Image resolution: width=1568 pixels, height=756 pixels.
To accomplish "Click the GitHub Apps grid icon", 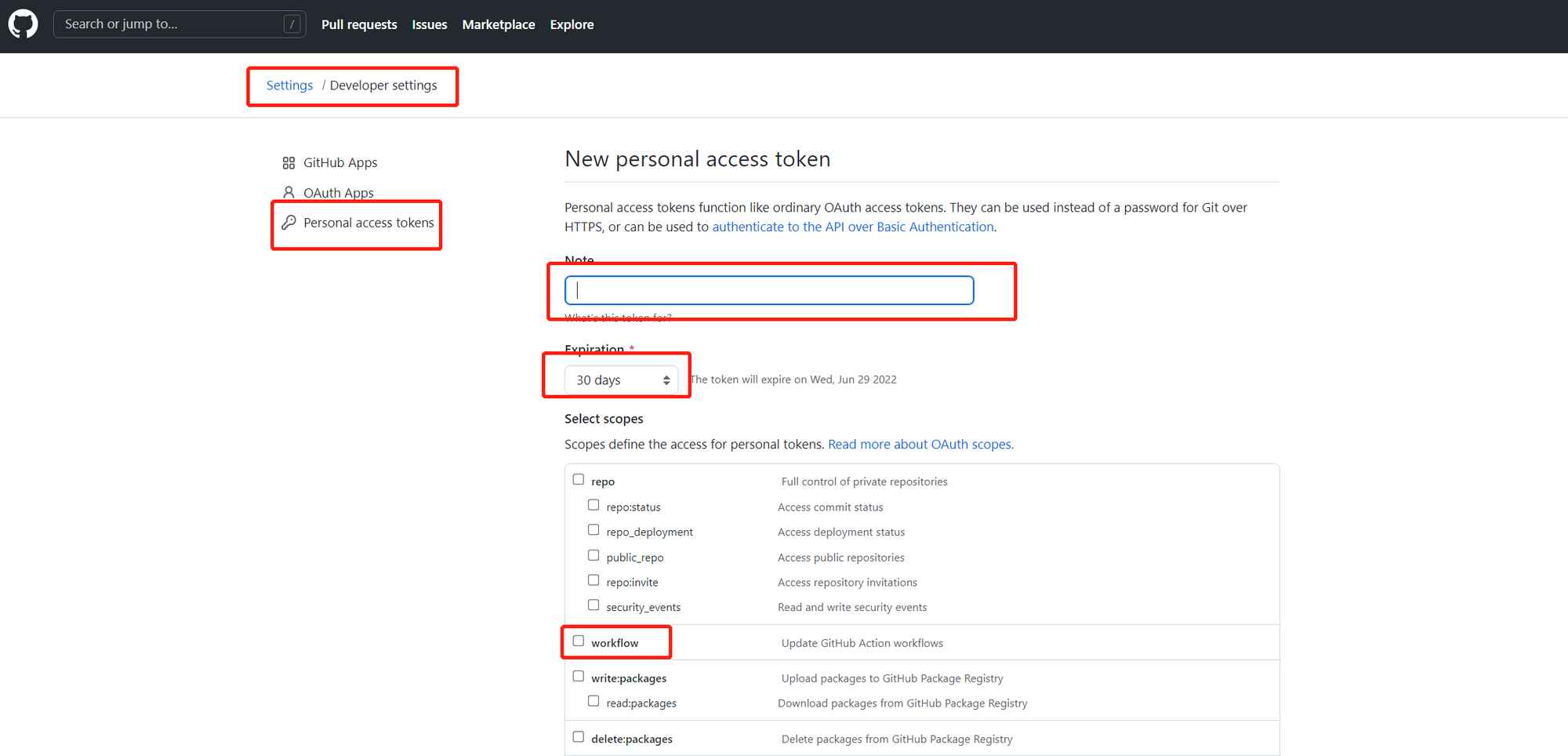I will (x=289, y=162).
